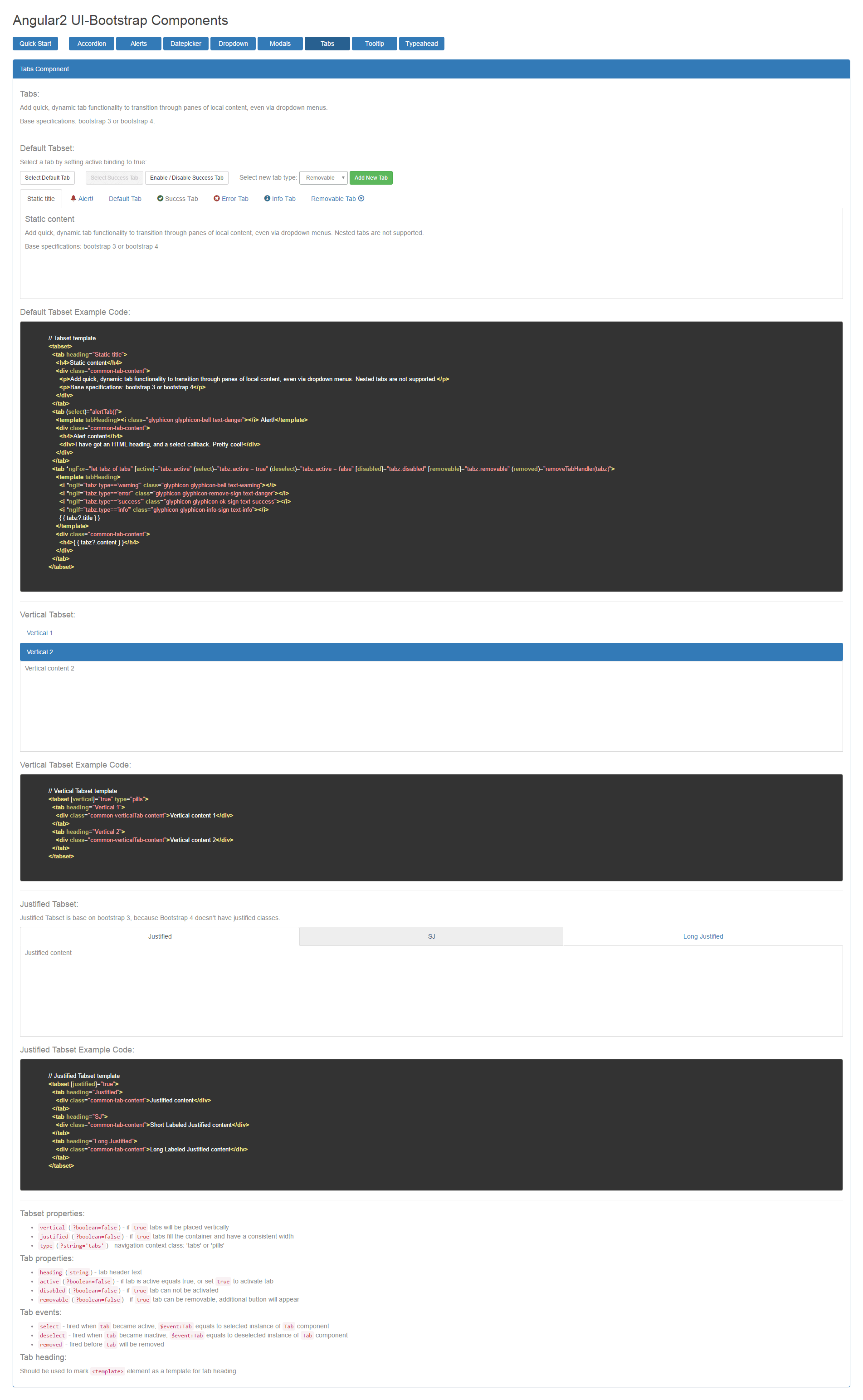Click the bell icon on the Alert tab
Screen dimensions: 863x1400
[73, 198]
